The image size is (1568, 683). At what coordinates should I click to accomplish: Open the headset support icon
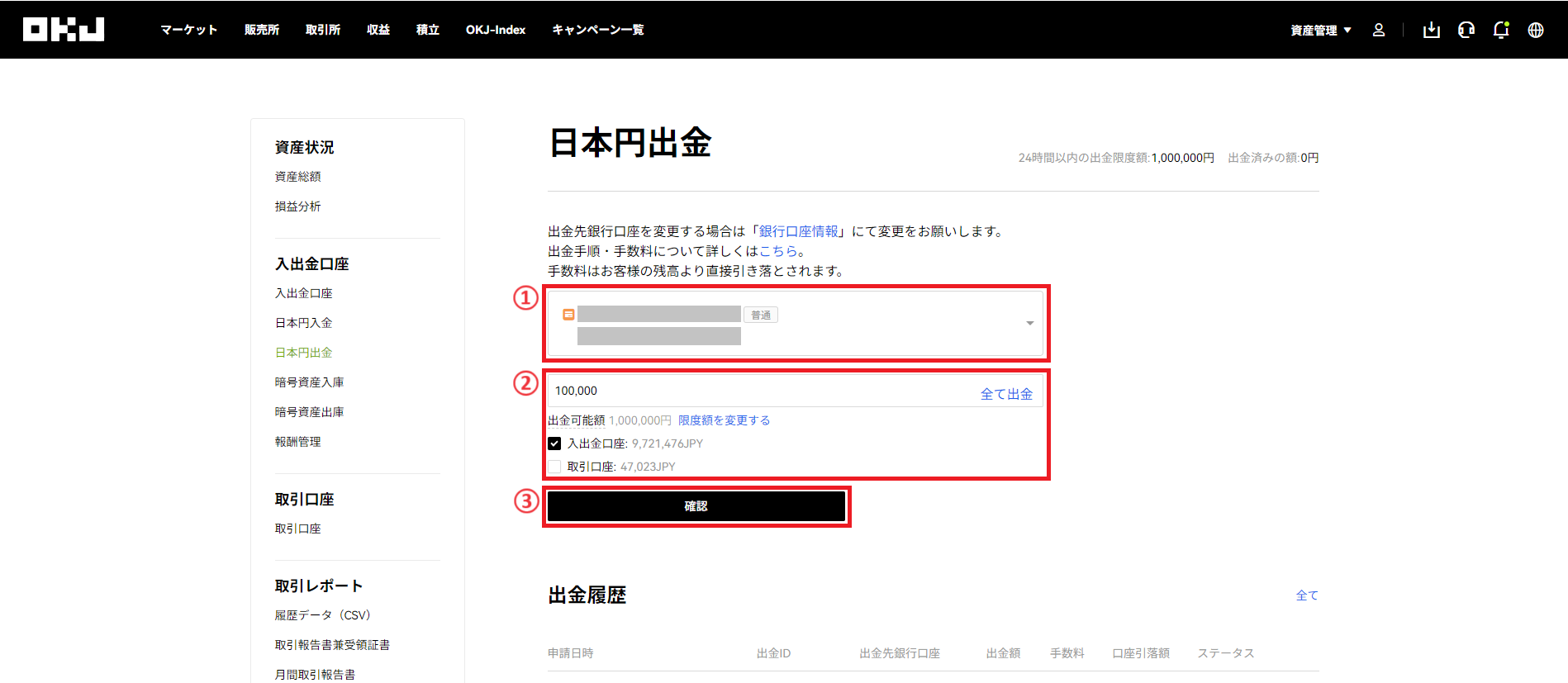click(x=1466, y=31)
